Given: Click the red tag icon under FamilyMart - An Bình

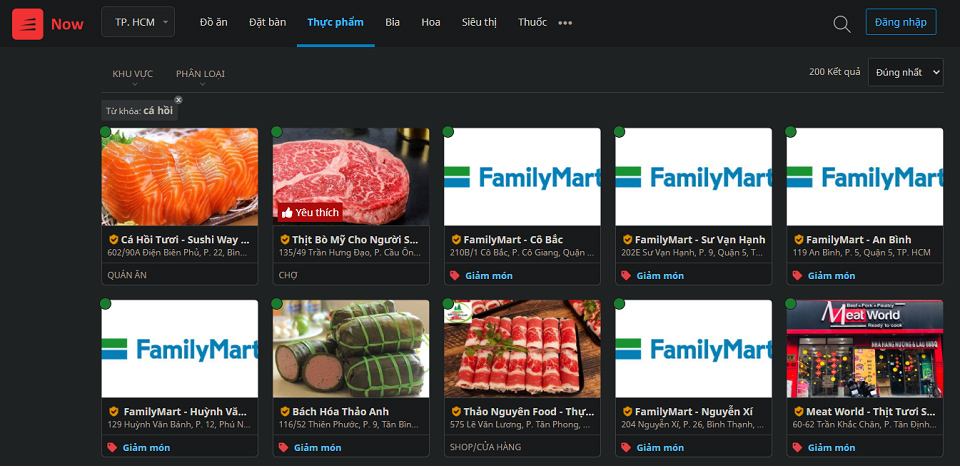Looking at the screenshot, I should tap(797, 276).
